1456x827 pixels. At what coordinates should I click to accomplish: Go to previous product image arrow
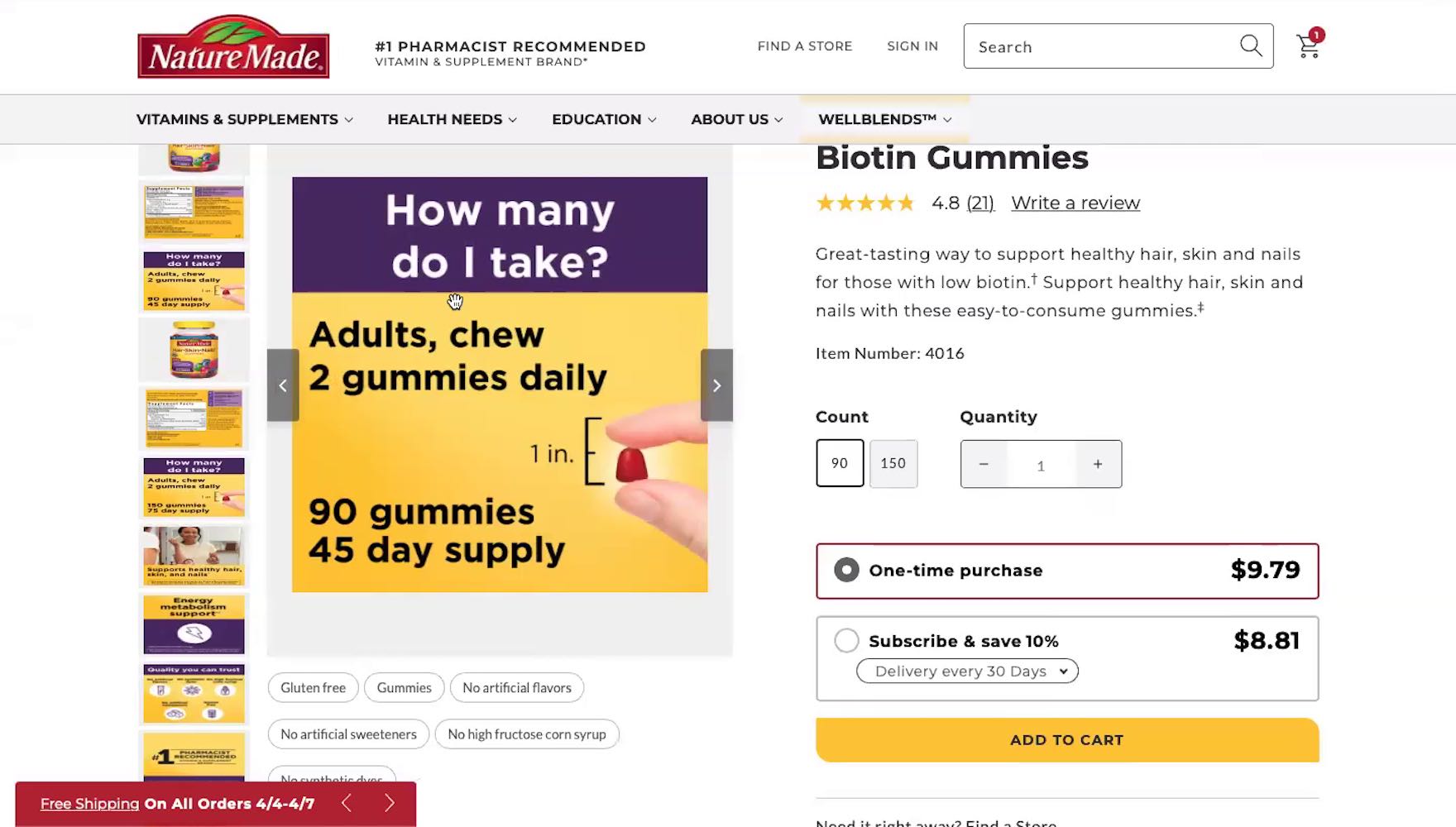click(x=283, y=385)
